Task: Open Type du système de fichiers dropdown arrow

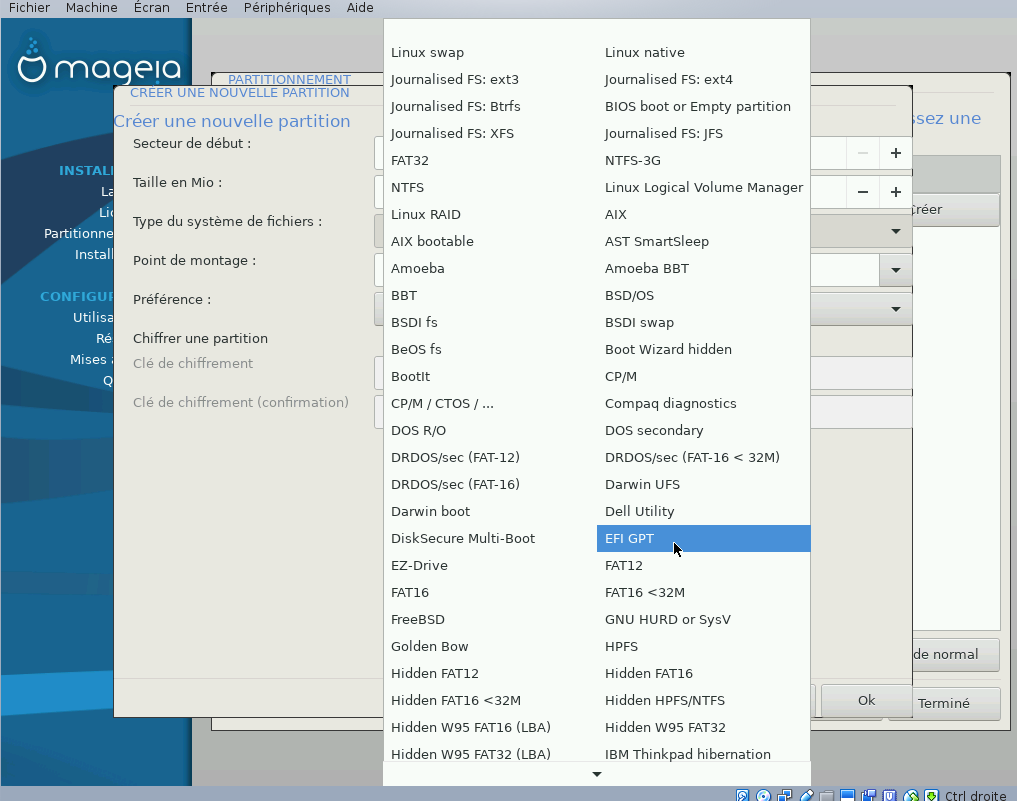Action: (896, 231)
